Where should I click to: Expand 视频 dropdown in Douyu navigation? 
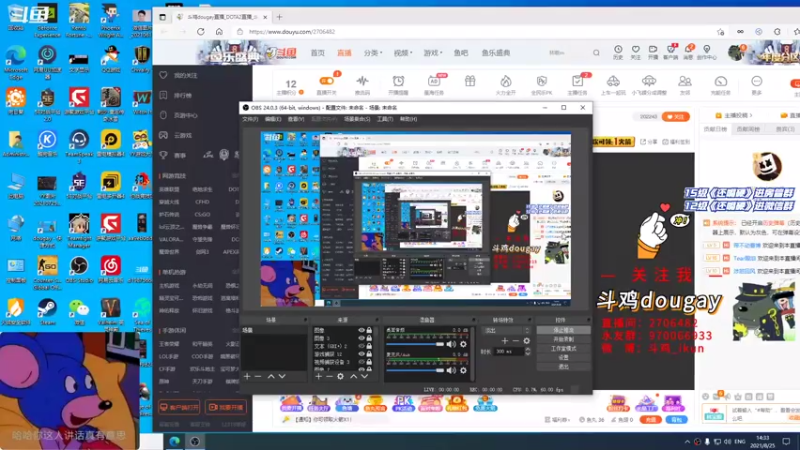tap(403, 53)
